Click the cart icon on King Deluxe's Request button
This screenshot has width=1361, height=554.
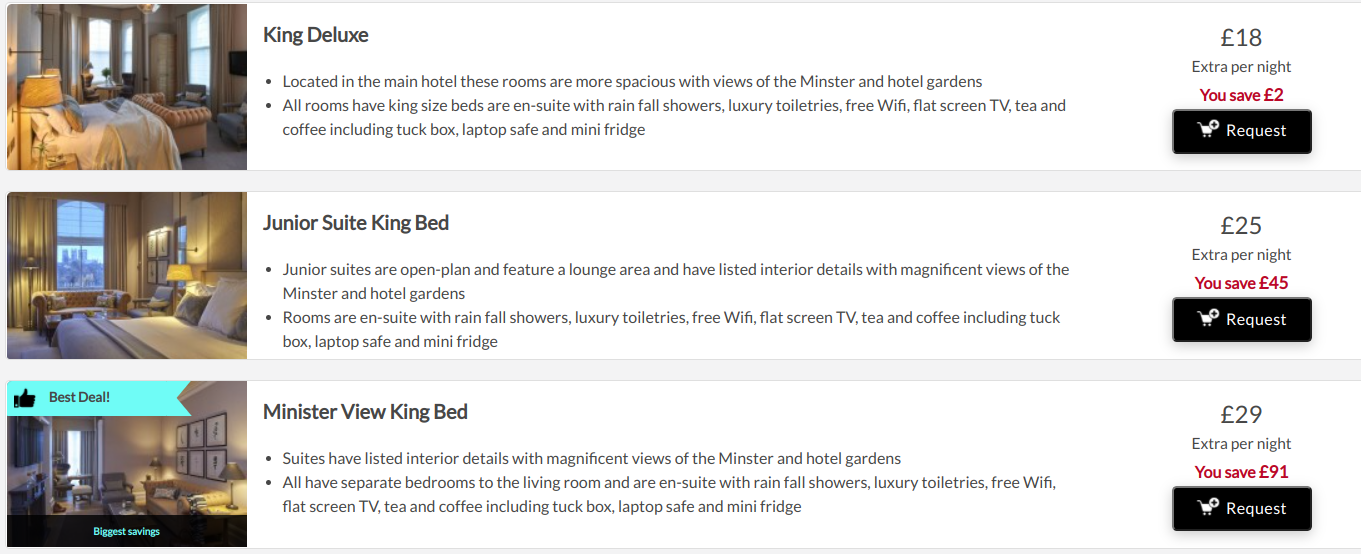pyautogui.click(x=1208, y=129)
